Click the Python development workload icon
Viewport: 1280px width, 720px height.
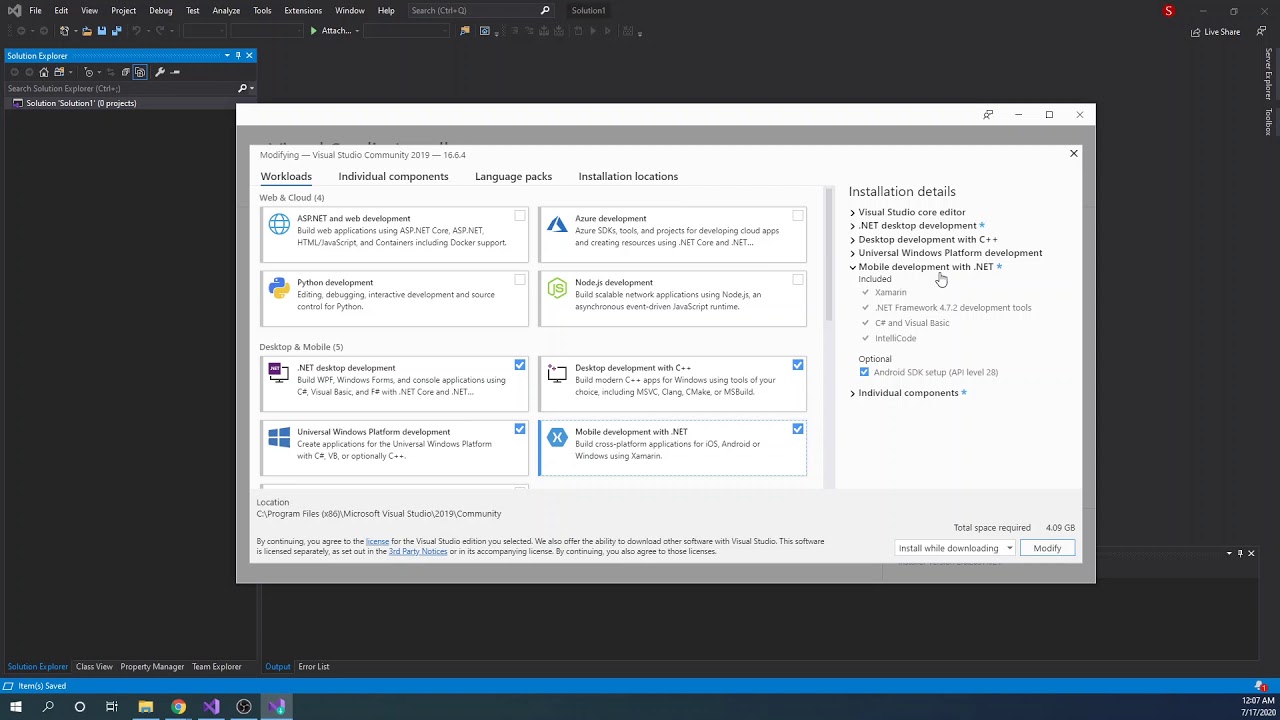click(x=279, y=288)
